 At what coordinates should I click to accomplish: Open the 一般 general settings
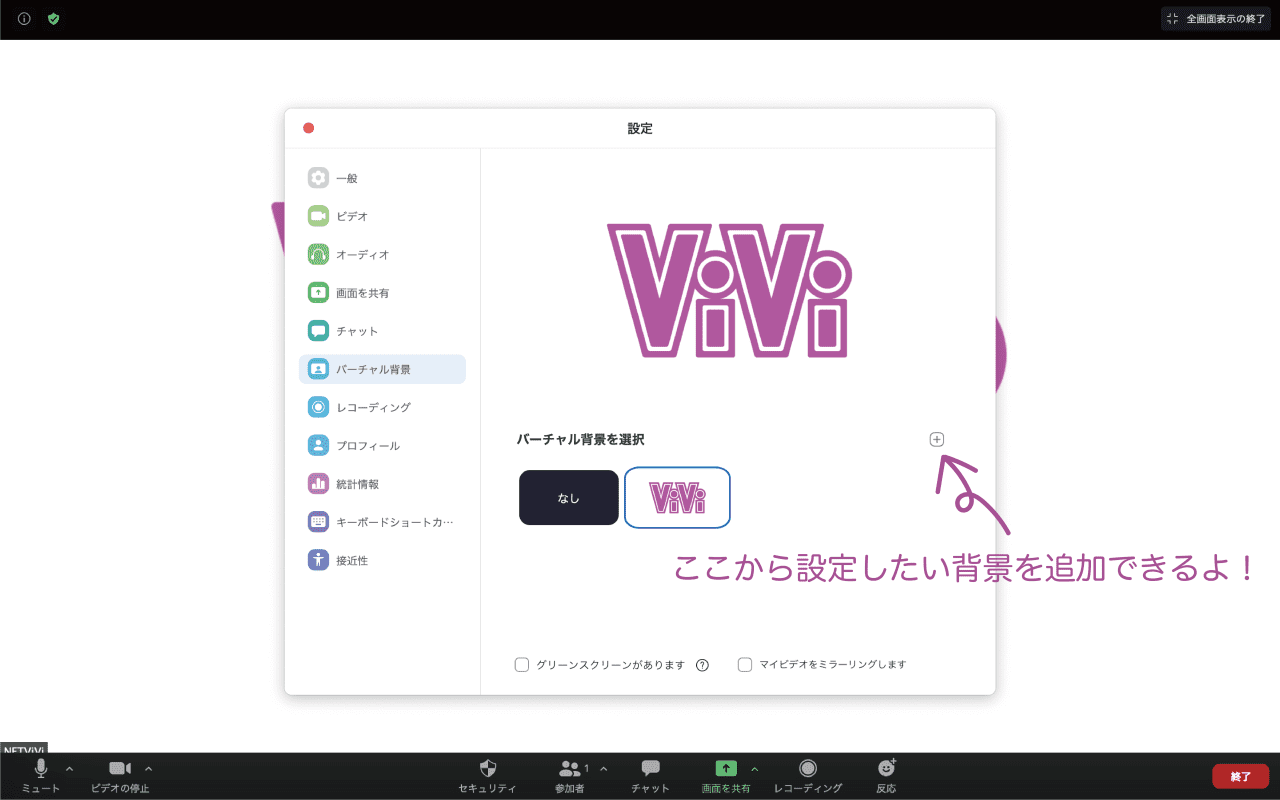click(382, 178)
